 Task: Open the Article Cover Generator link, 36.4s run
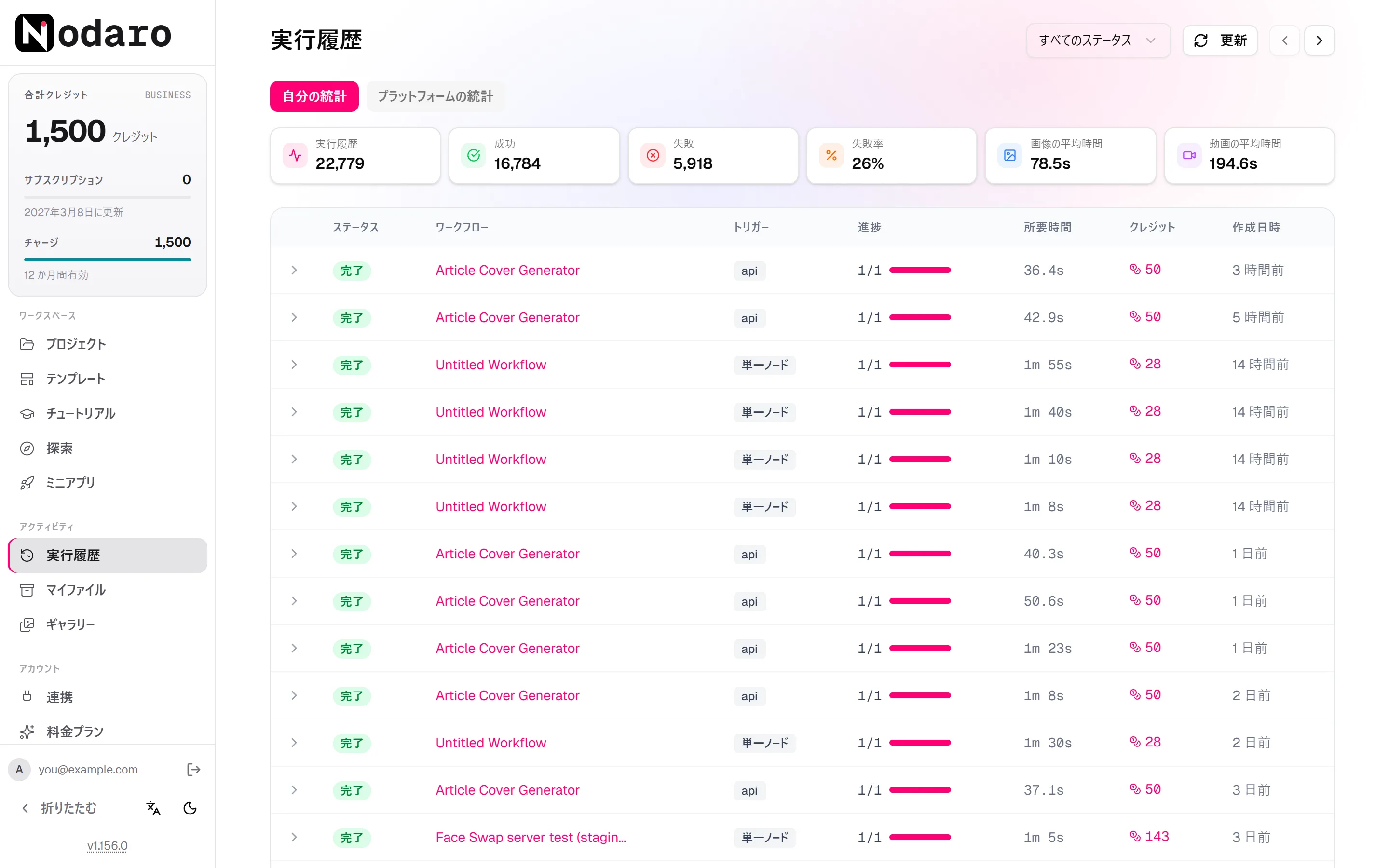507,271
